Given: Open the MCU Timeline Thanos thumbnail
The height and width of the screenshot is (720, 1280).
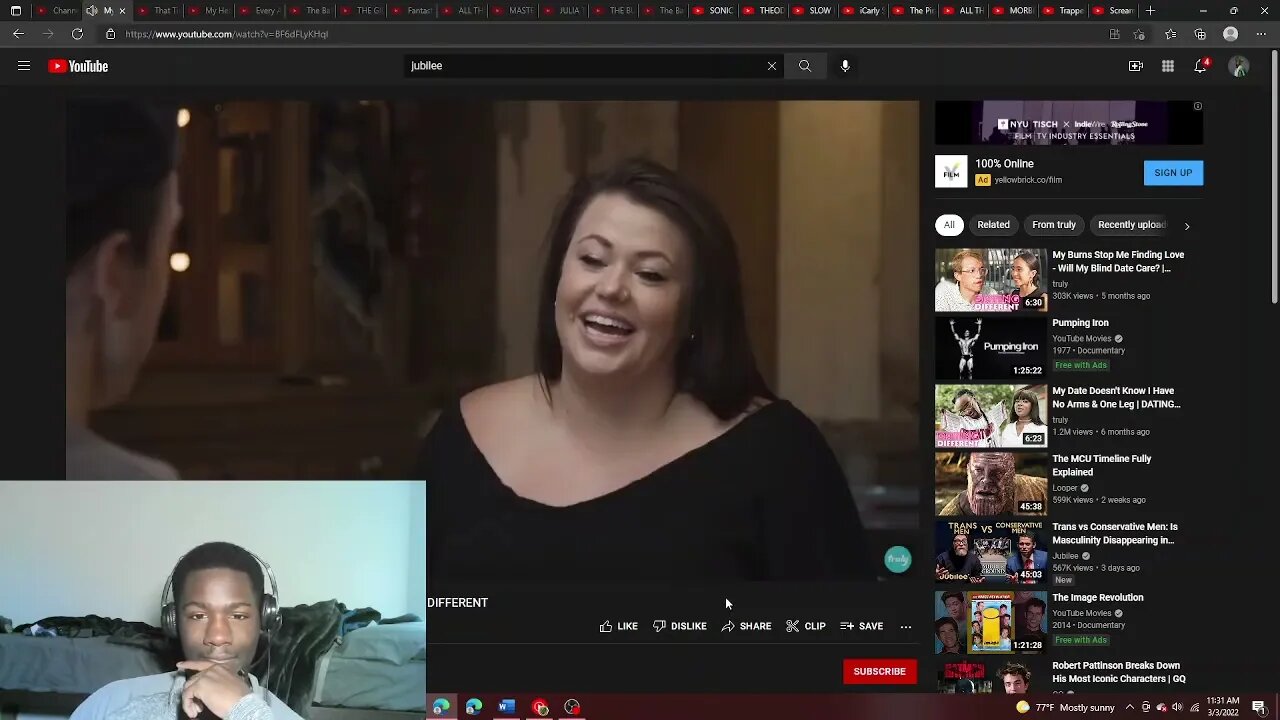Looking at the screenshot, I should coord(991,484).
